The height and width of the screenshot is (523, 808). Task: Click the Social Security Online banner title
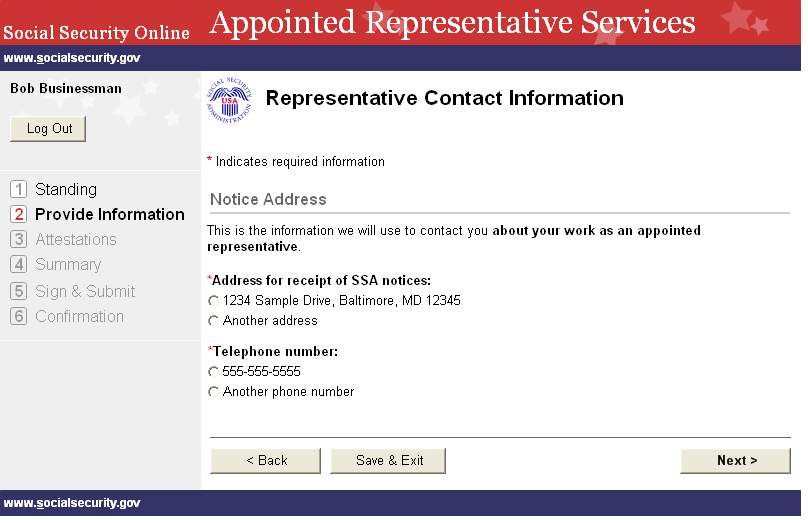96,33
